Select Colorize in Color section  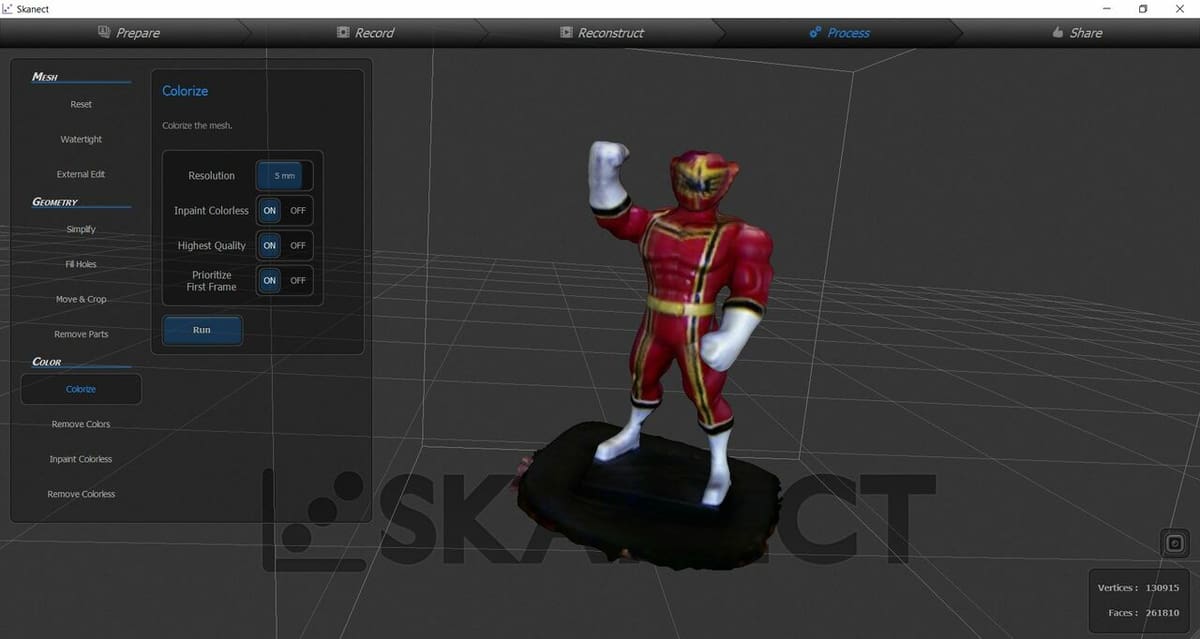click(81, 389)
